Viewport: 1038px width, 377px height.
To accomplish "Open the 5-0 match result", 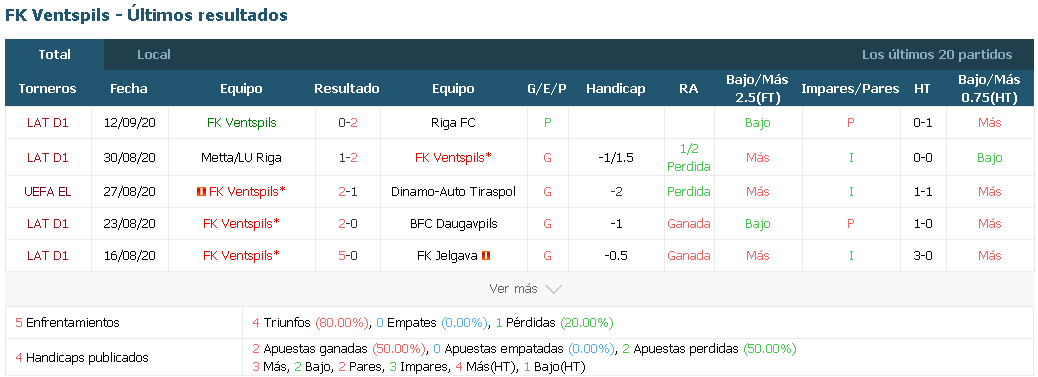I will coord(348,255).
